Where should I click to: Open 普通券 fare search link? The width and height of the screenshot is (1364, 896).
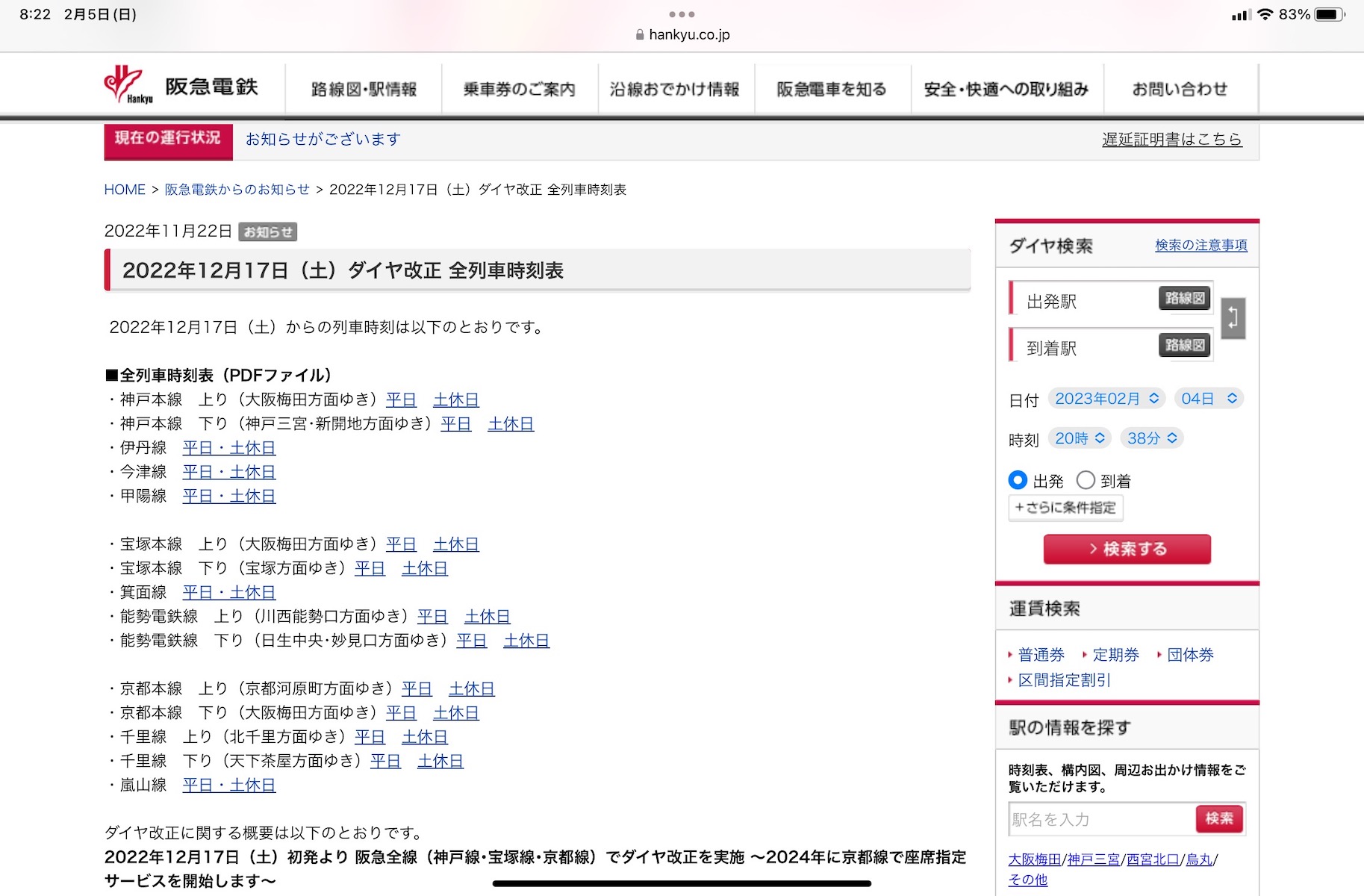[1041, 655]
